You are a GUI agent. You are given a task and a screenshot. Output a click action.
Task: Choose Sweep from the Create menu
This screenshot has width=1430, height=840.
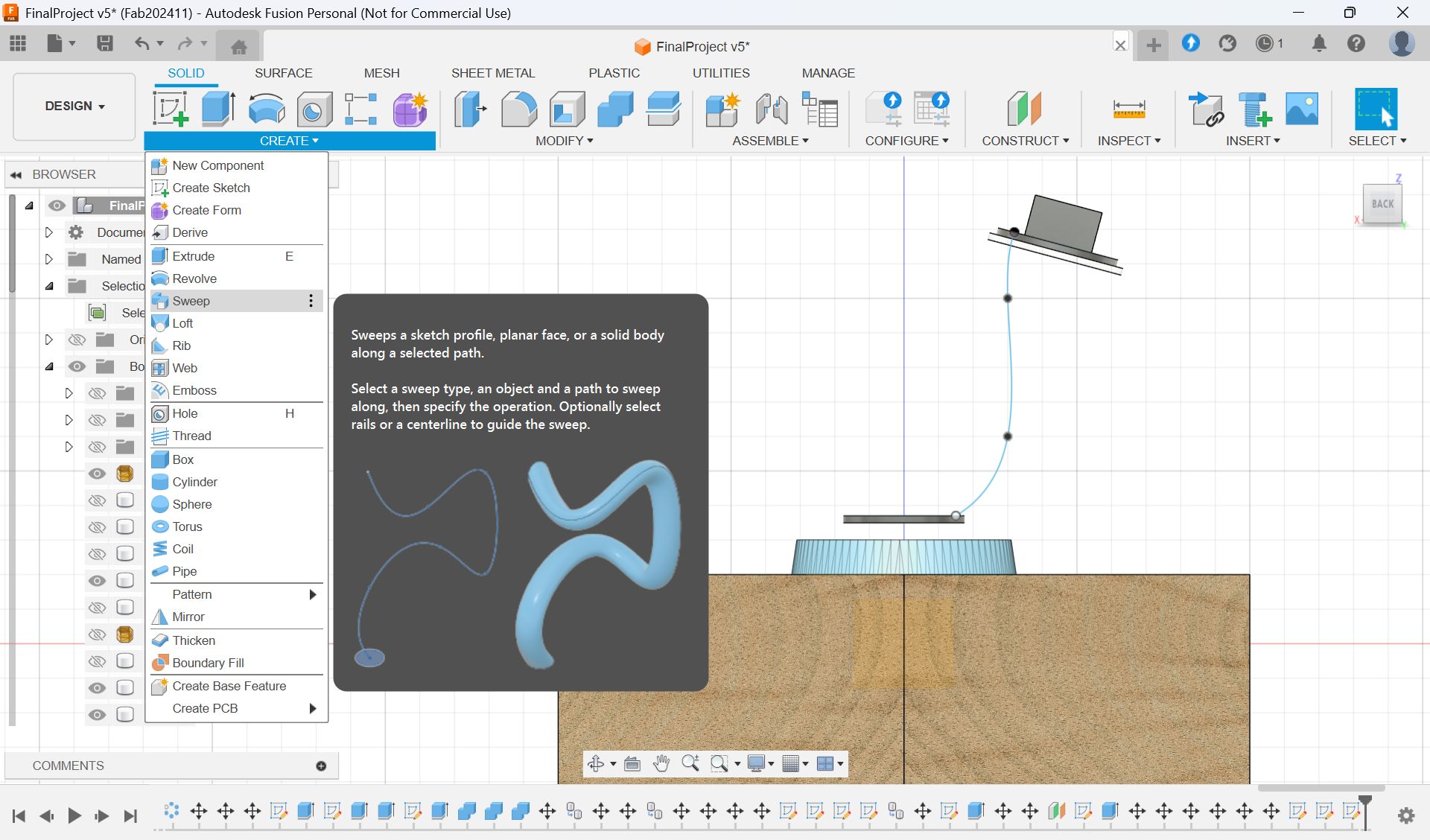(237, 301)
